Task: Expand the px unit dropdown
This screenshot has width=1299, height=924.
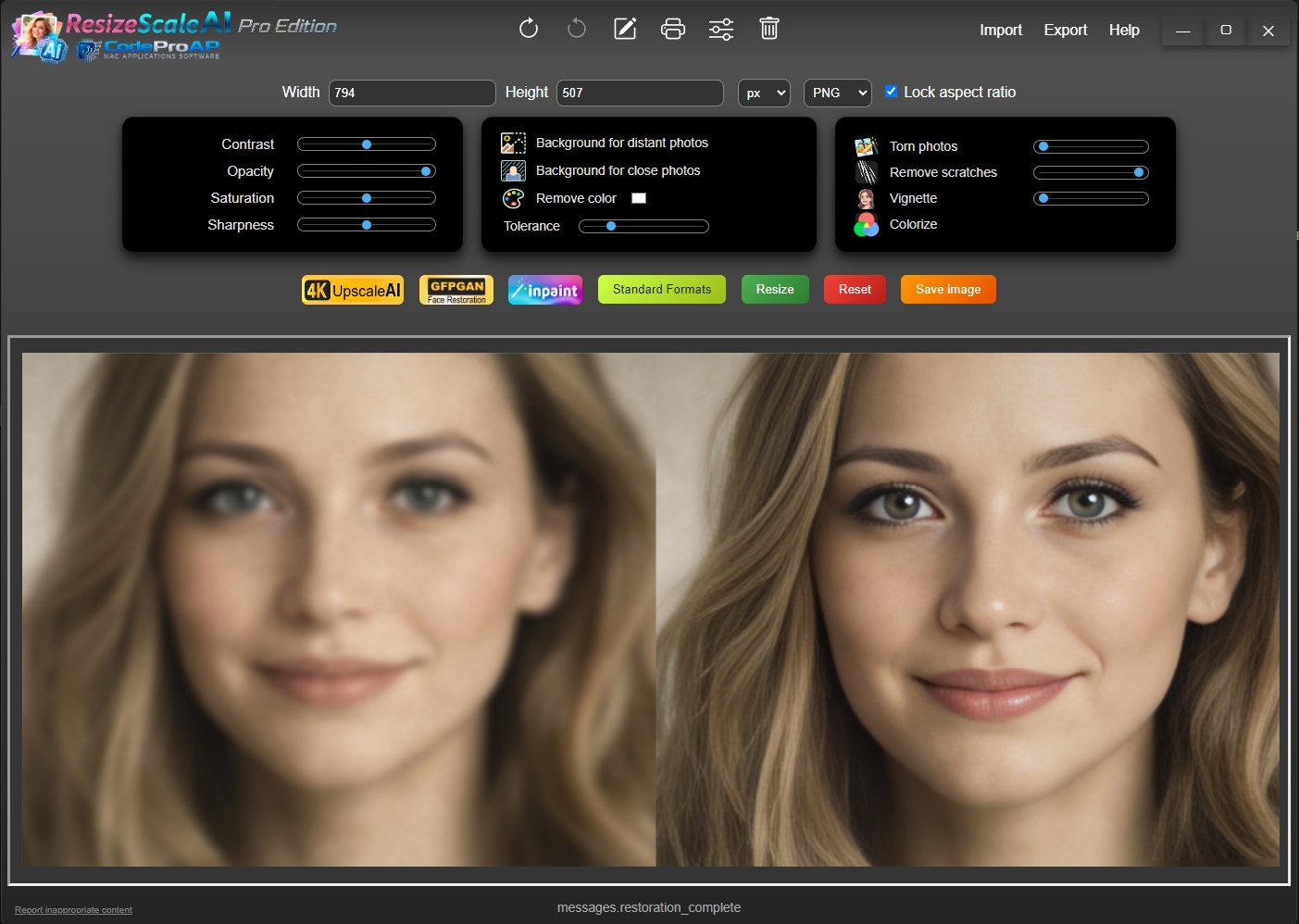Action: coord(764,93)
